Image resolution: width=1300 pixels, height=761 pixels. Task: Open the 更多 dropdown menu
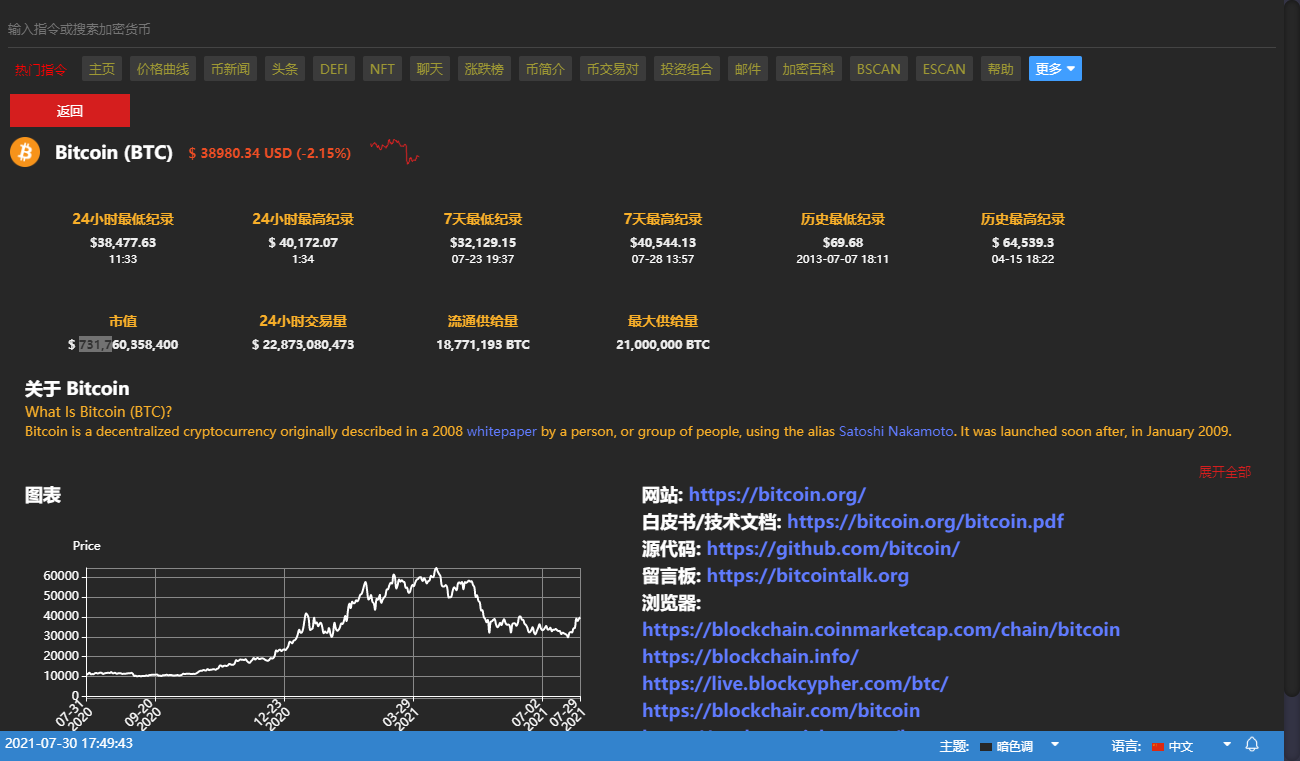(1055, 69)
